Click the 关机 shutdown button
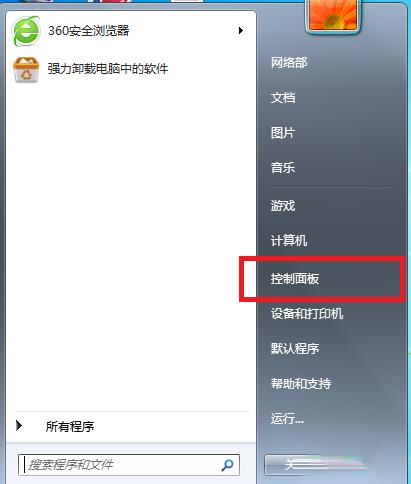This screenshot has height=484, width=411. pyautogui.click(x=292, y=464)
